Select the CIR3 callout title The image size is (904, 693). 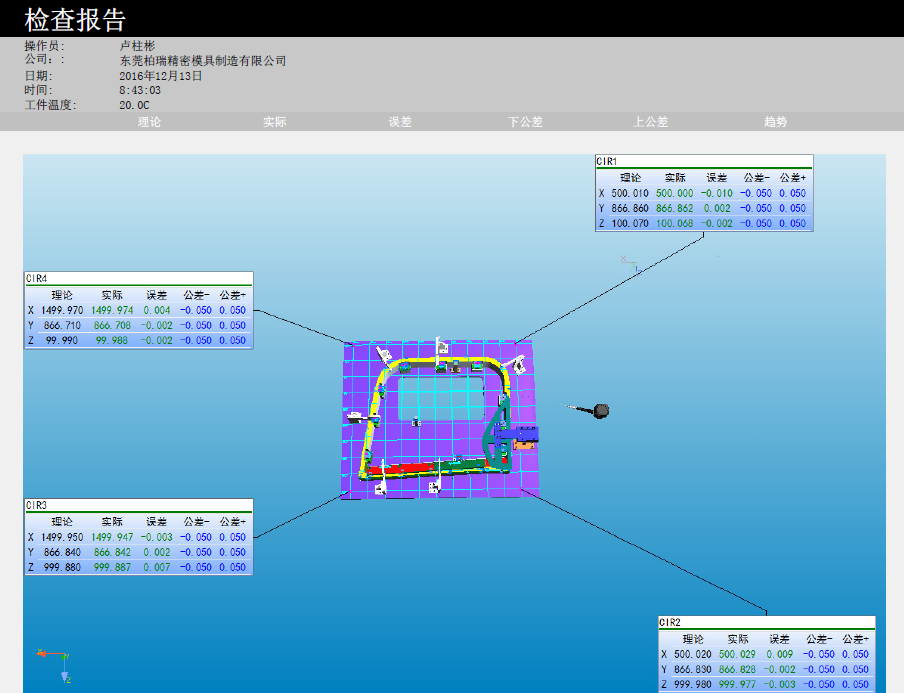37,505
